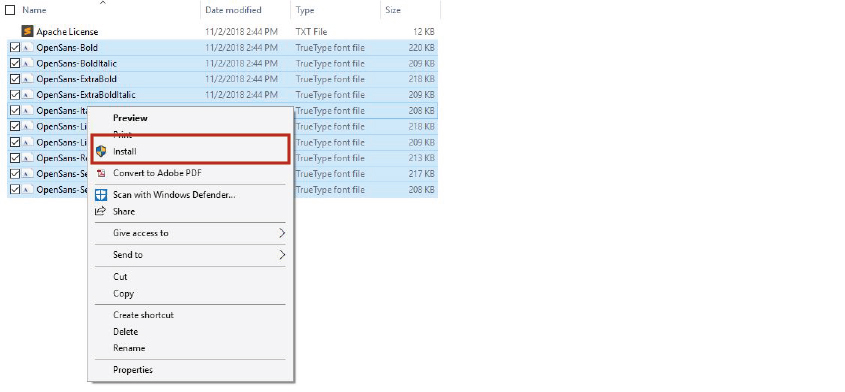Click the Adobe PDF convert icon

[101, 173]
